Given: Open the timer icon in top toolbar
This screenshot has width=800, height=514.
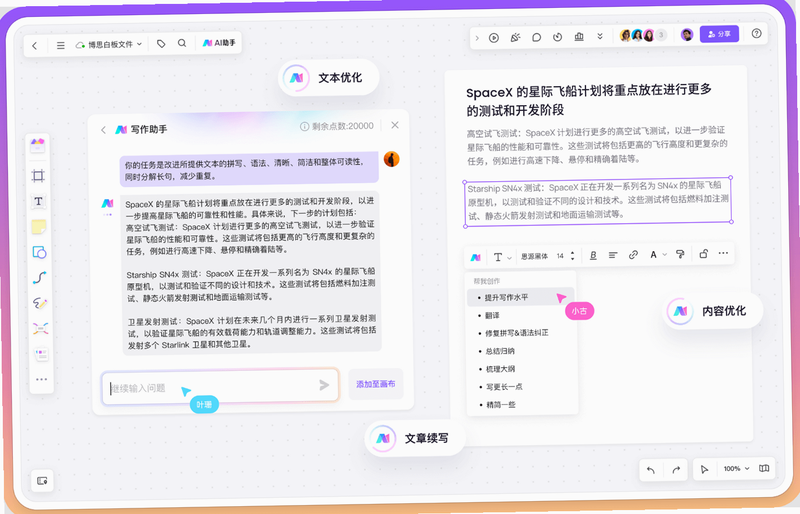Looking at the screenshot, I should [558, 37].
